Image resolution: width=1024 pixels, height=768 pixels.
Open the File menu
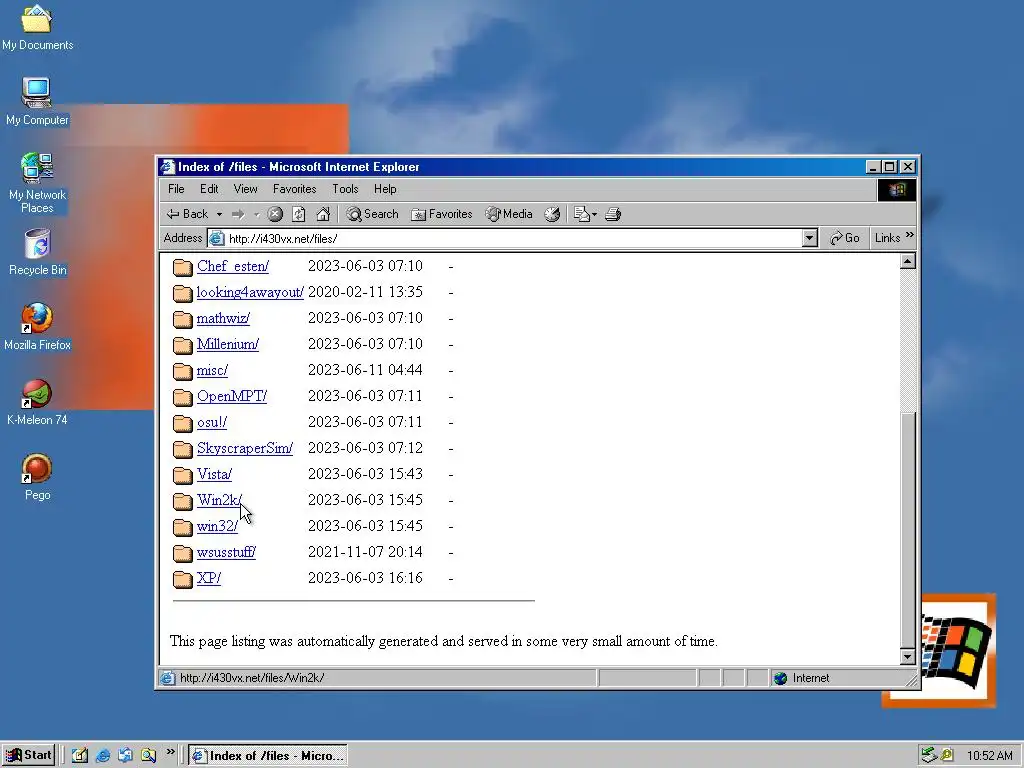click(176, 189)
